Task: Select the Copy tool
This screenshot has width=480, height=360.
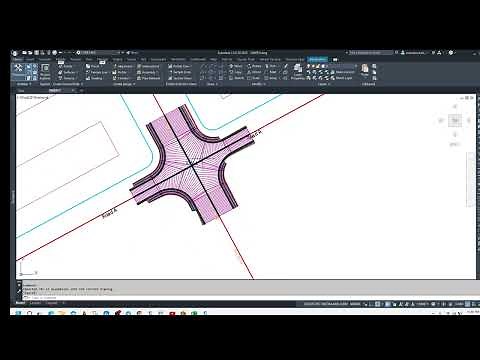Action: (235, 72)
